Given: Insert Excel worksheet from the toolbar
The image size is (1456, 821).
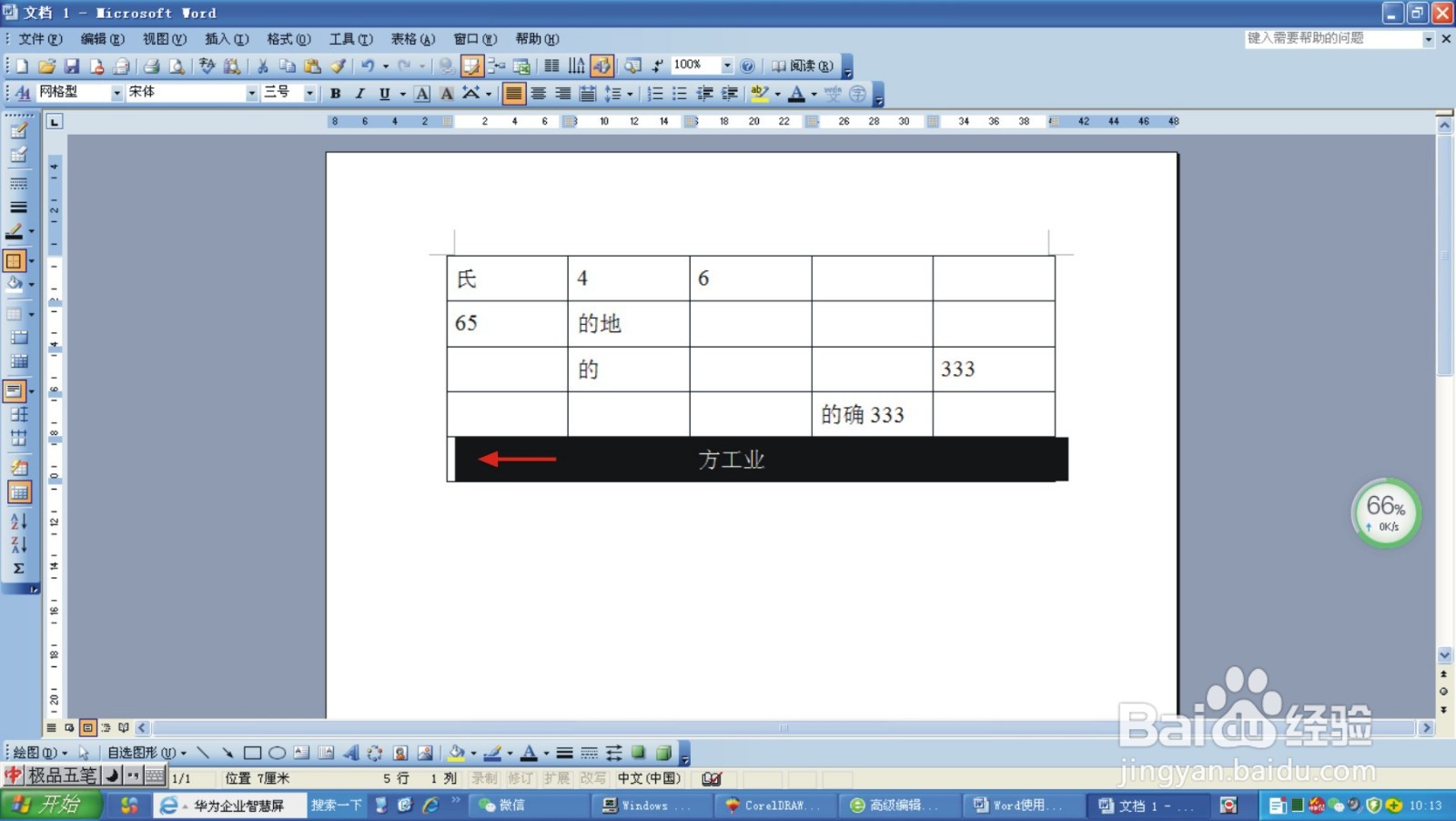Looking at the screenshot, I should coord(521,66).
